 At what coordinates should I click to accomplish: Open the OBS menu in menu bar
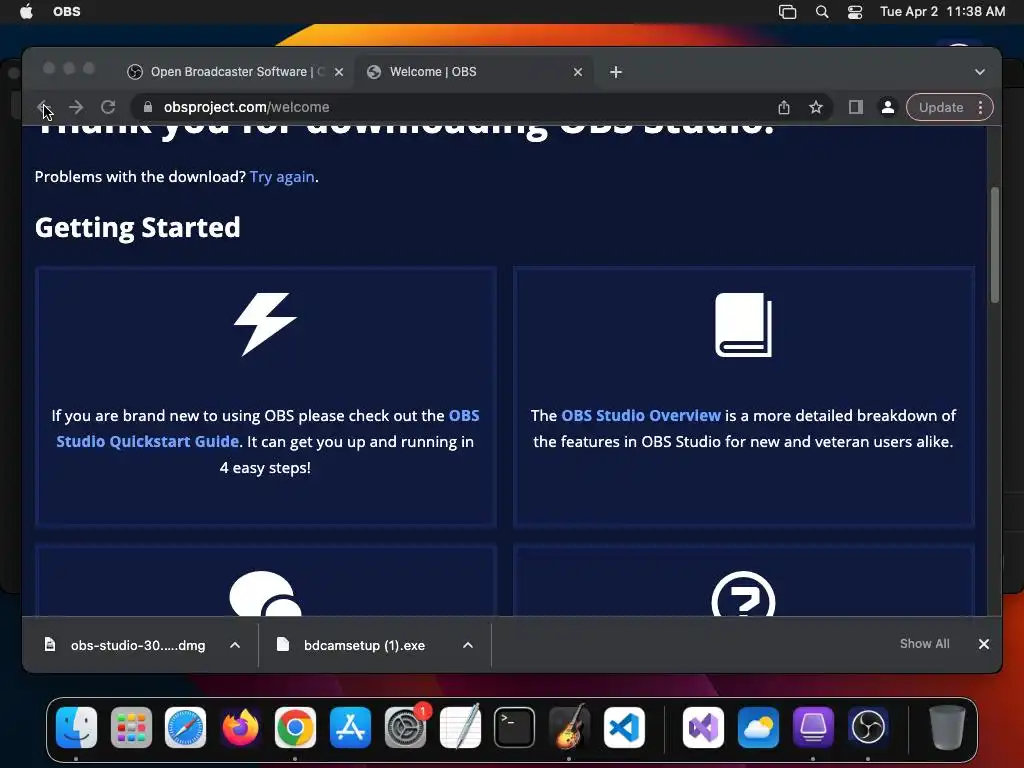point(67,11)
